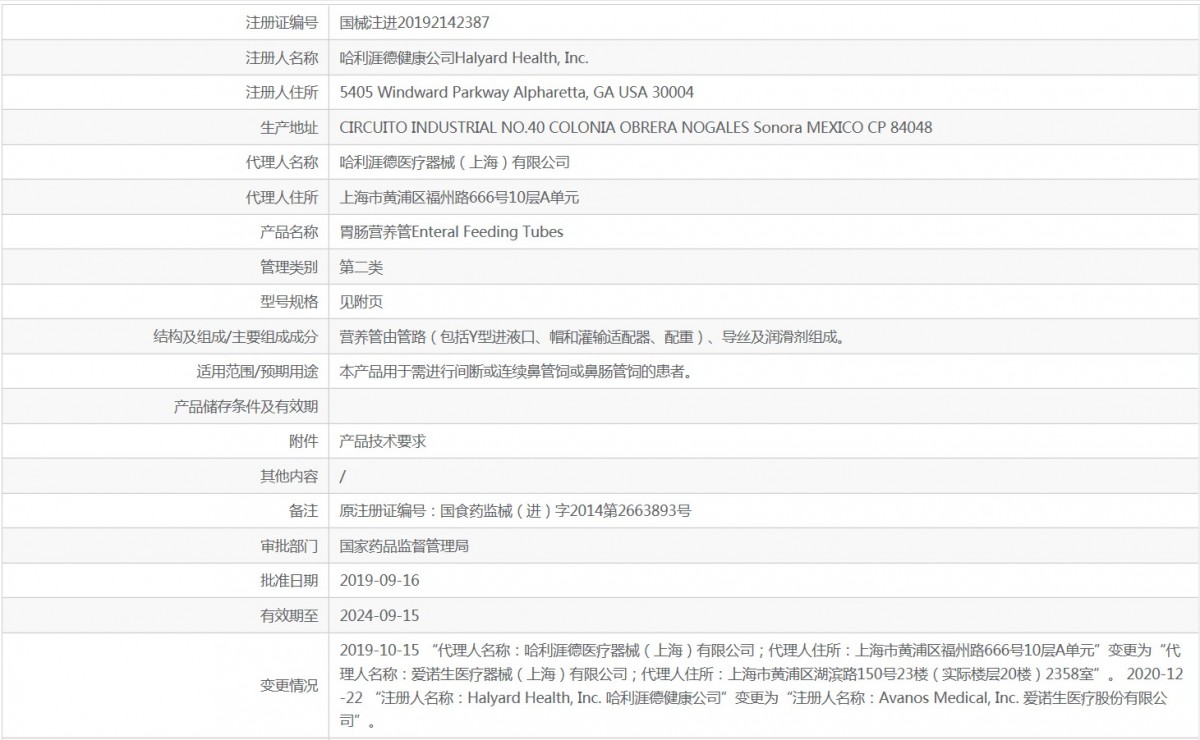Select composition text 营养管由管路
Screen dimensions: 1200x740
click(x=383, y=337)
